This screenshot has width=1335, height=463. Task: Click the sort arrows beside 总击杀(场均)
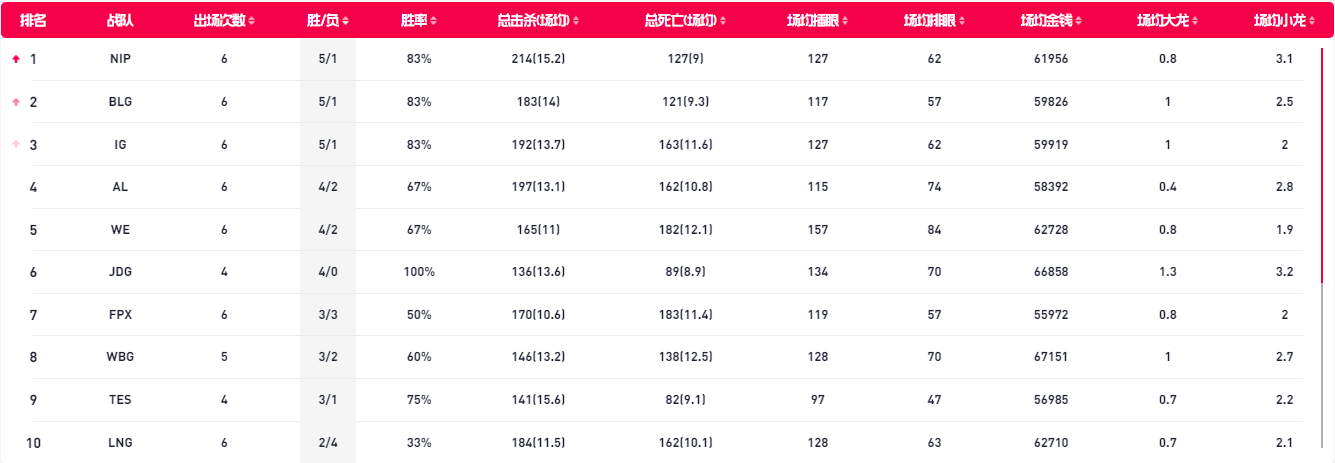(576, 21)
